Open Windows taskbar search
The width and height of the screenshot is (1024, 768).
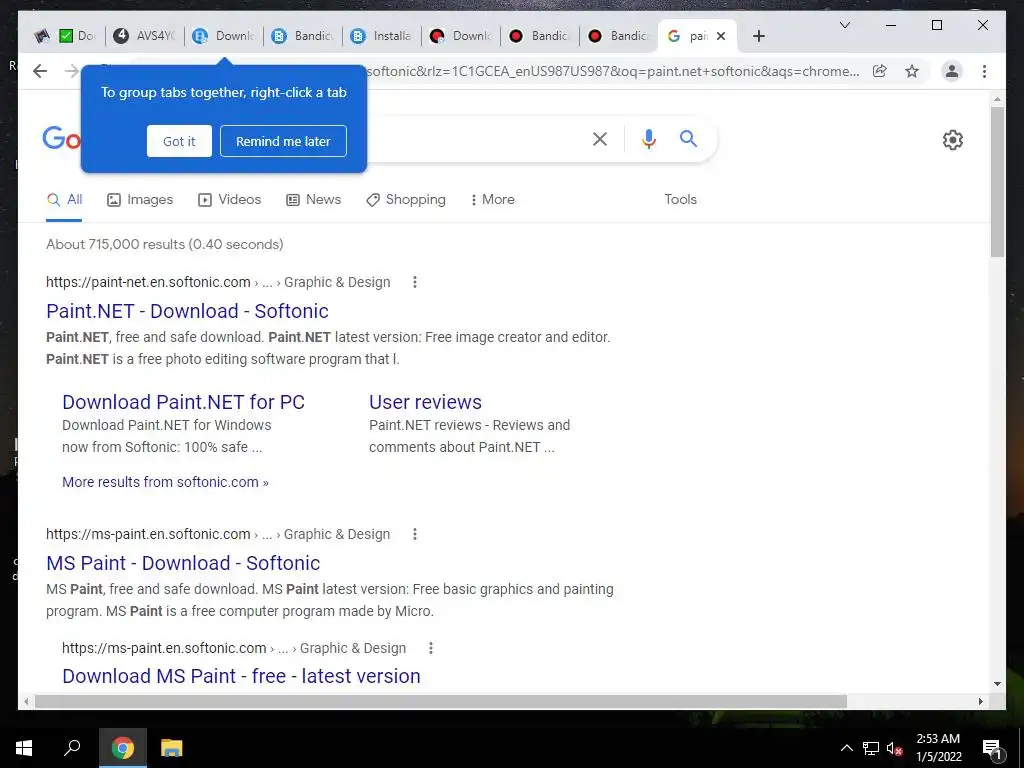[x=72, y=748]
